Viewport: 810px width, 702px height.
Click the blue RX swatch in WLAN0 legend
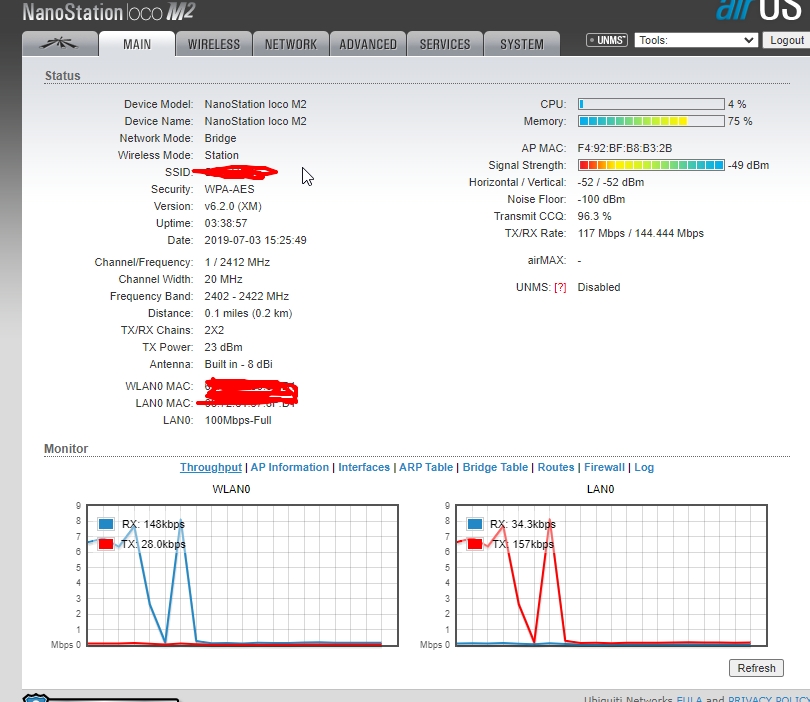tap(106, 524)
